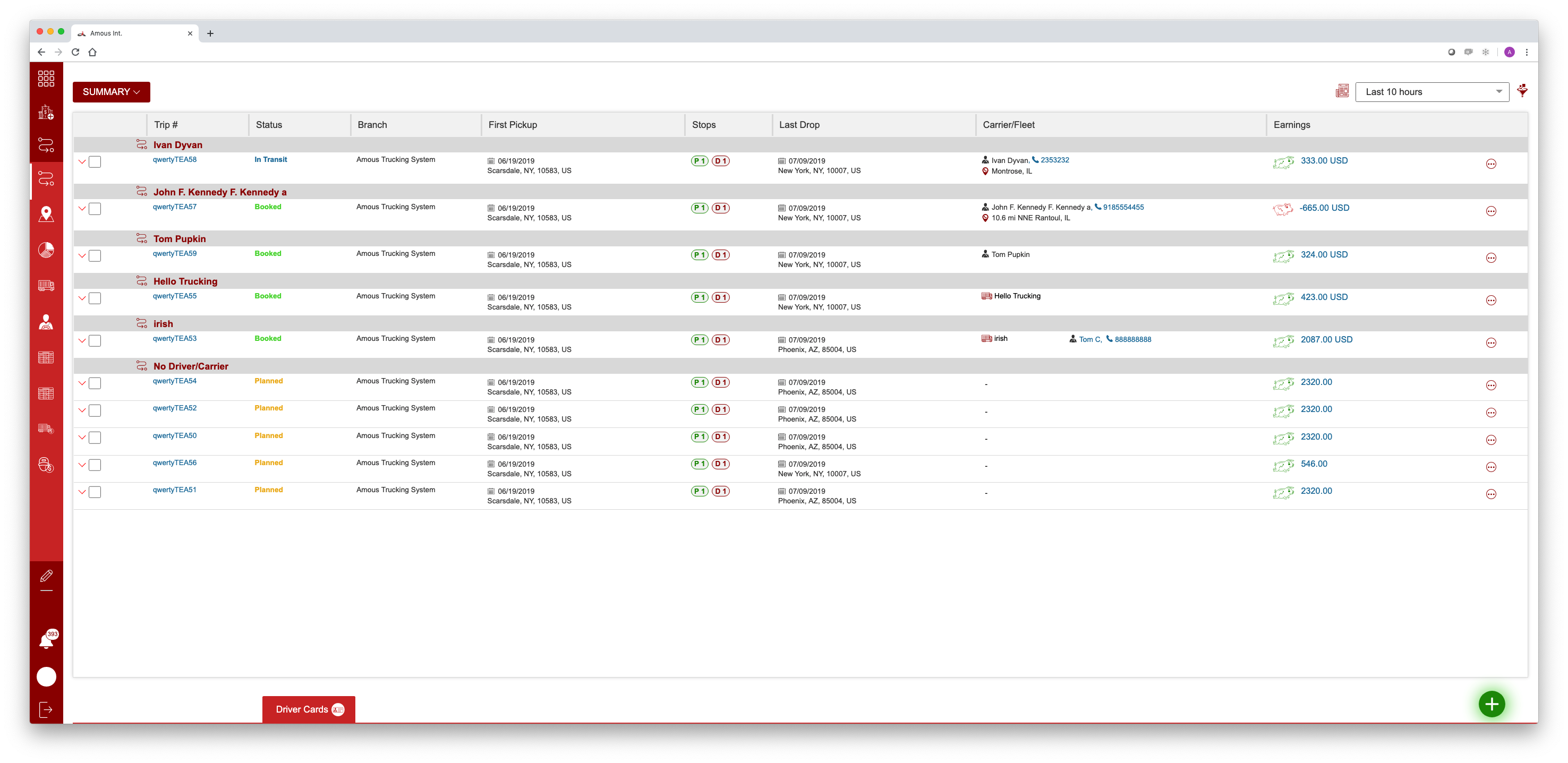Click phone number 9185554455 link
The image size is (1568, 763).
pos(1123,208)
